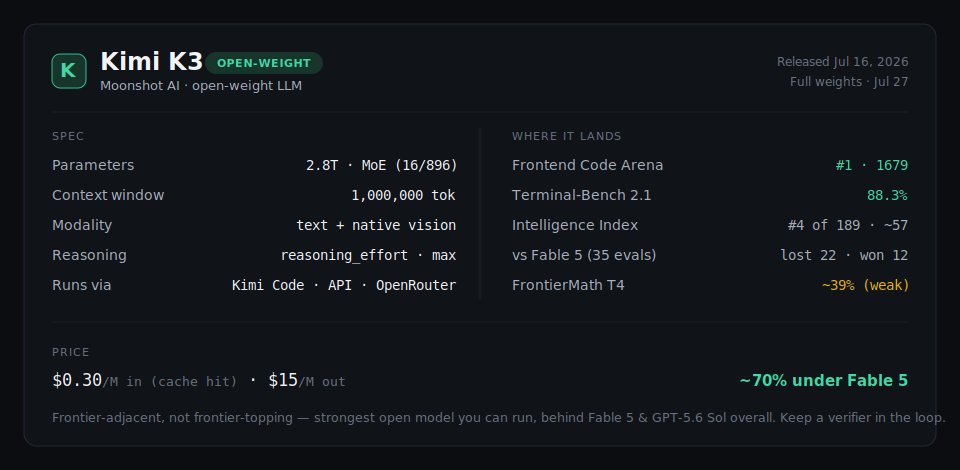This screenshot has width=960, height=470.
Task: Click the green K logo icon
Action: coord(69,71)
